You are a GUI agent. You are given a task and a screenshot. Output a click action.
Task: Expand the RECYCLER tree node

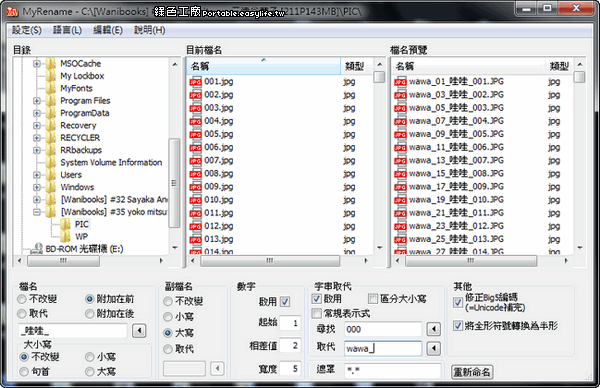click(x=37, y=138)
